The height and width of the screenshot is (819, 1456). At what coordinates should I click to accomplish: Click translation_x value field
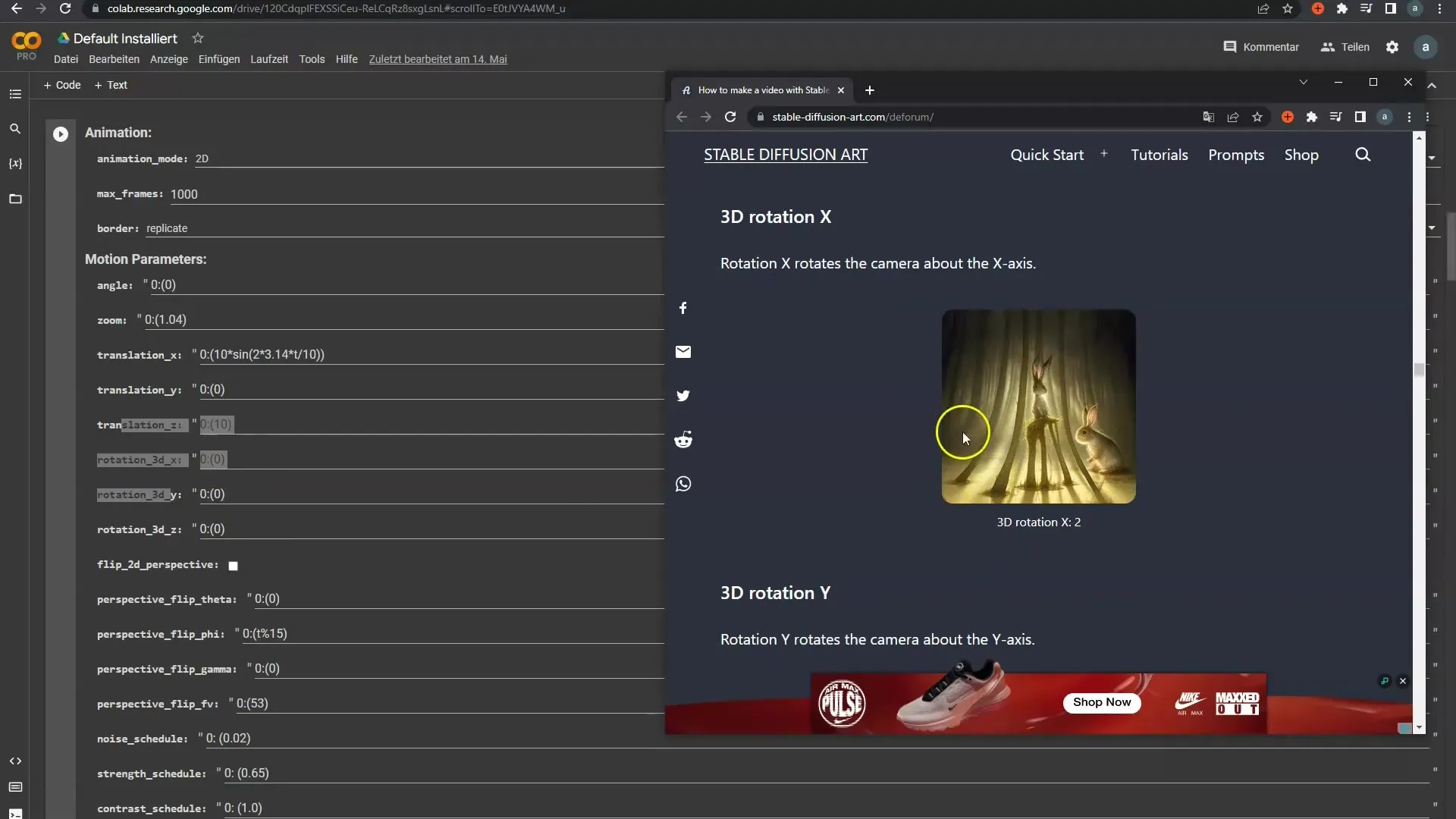[x=431, y=355]
